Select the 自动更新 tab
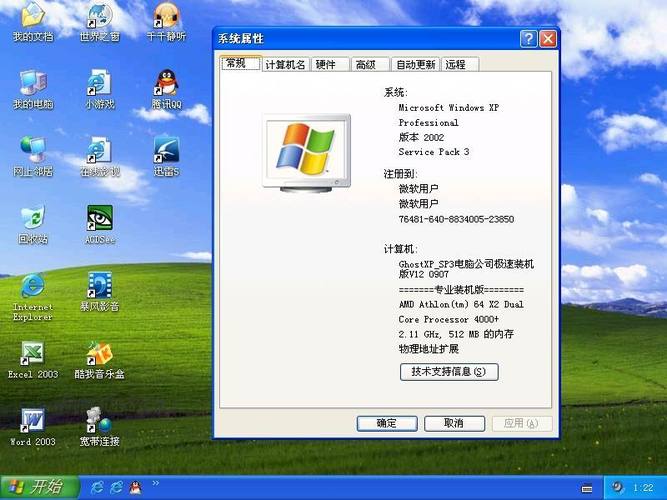 (x=415, y=65)
